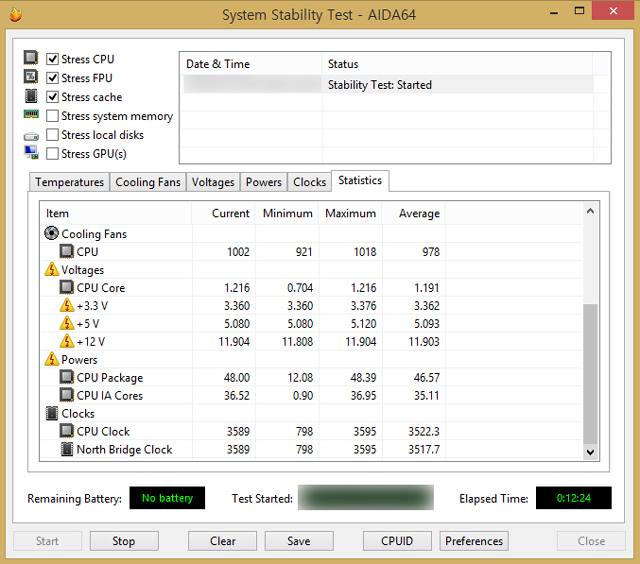Click the CPU chip icon beside Stress CPU

[x=31, y=58]
